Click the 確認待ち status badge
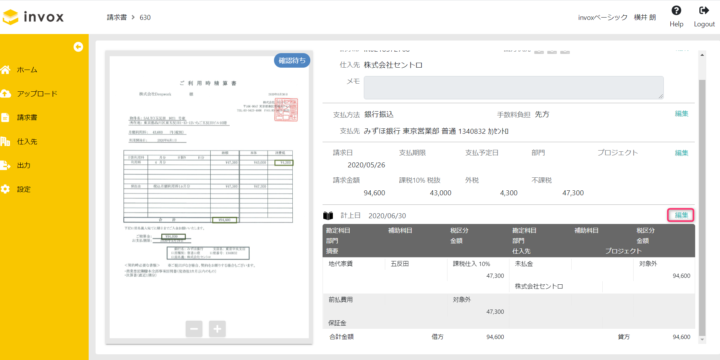The width and height of the screenshot is (720, 360). click(x=292, y=60)
